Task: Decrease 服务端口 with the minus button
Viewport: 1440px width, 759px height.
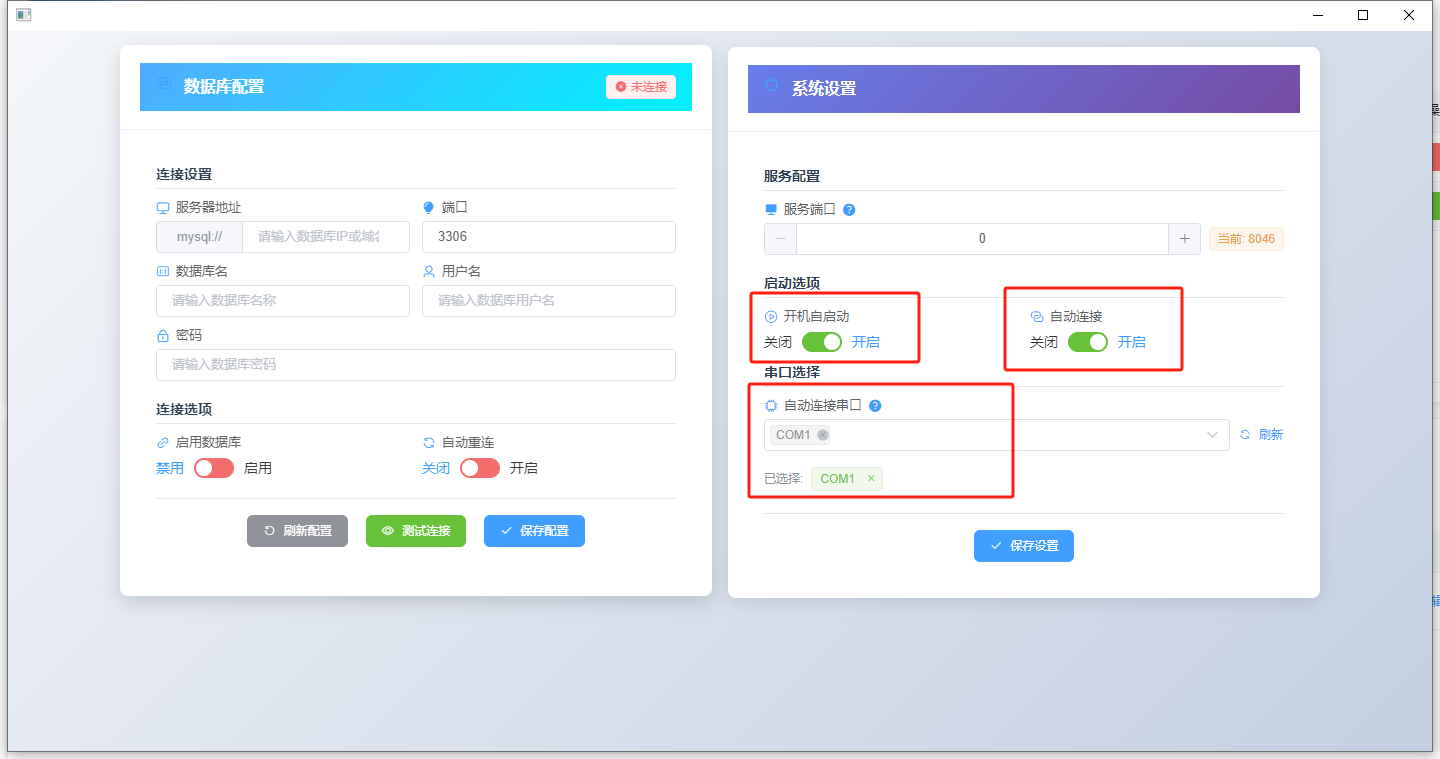Action: [781, 239]
